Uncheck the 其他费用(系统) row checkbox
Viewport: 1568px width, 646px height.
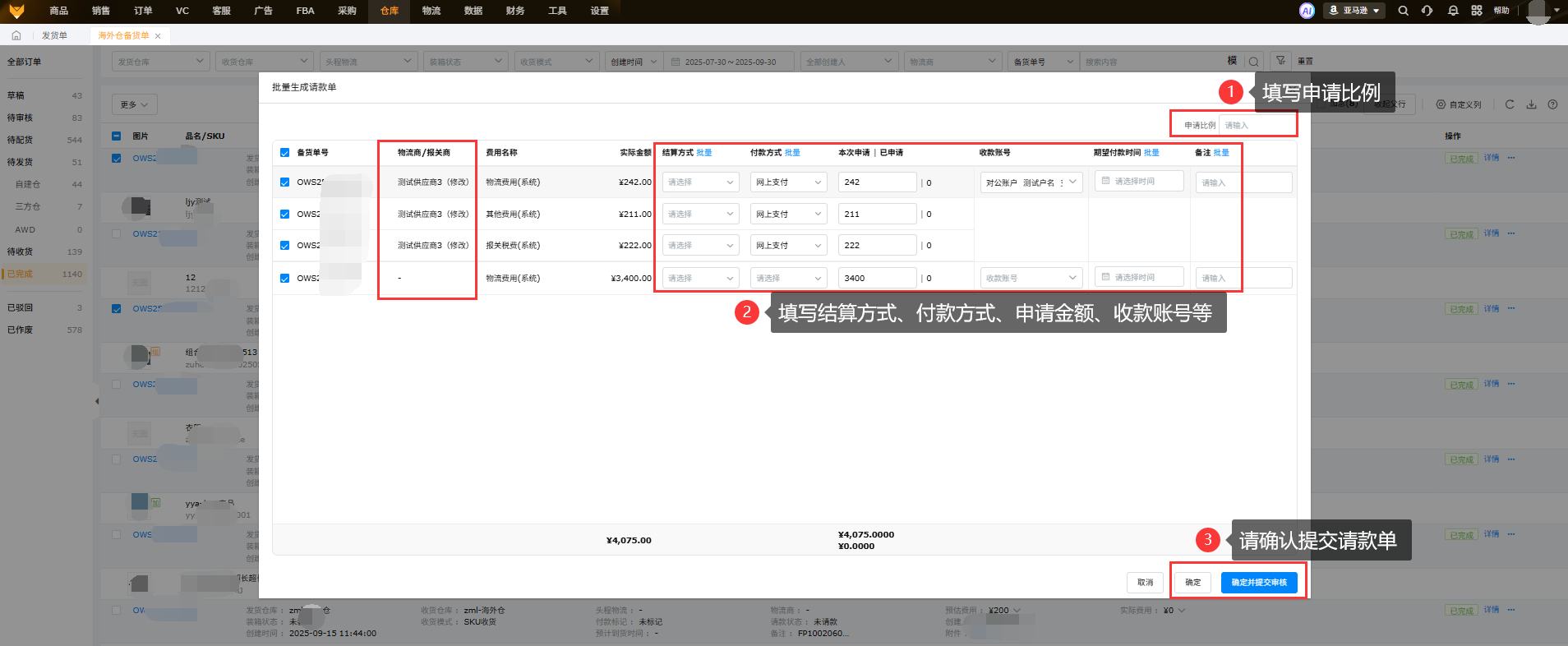(x=284, y=215)
